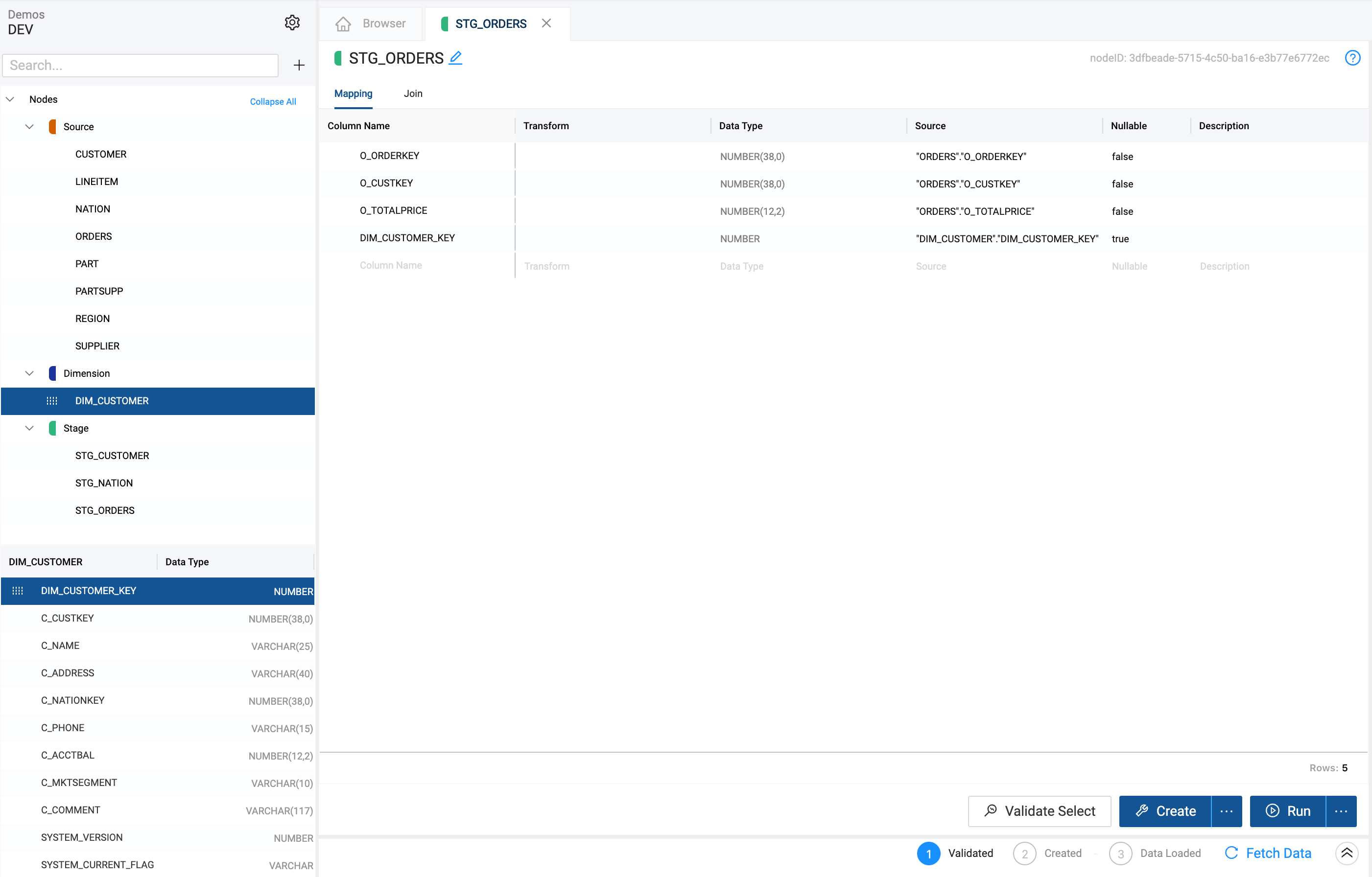Viewport: 1372px width, 877px height.
Task: Collapse the Nodes tree section
Action: pos(10,99)
